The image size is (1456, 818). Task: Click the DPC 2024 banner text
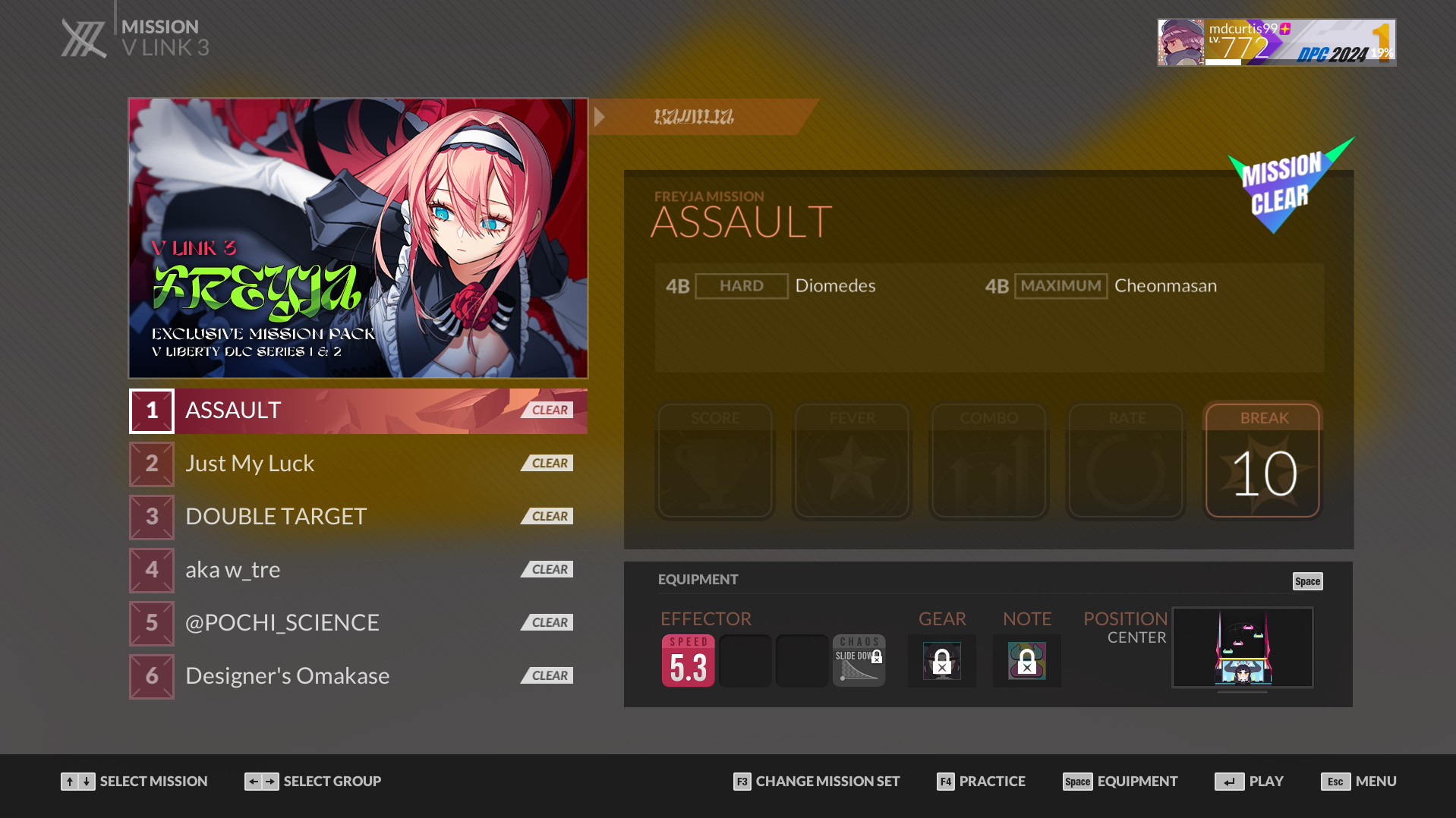[1333, 54]
